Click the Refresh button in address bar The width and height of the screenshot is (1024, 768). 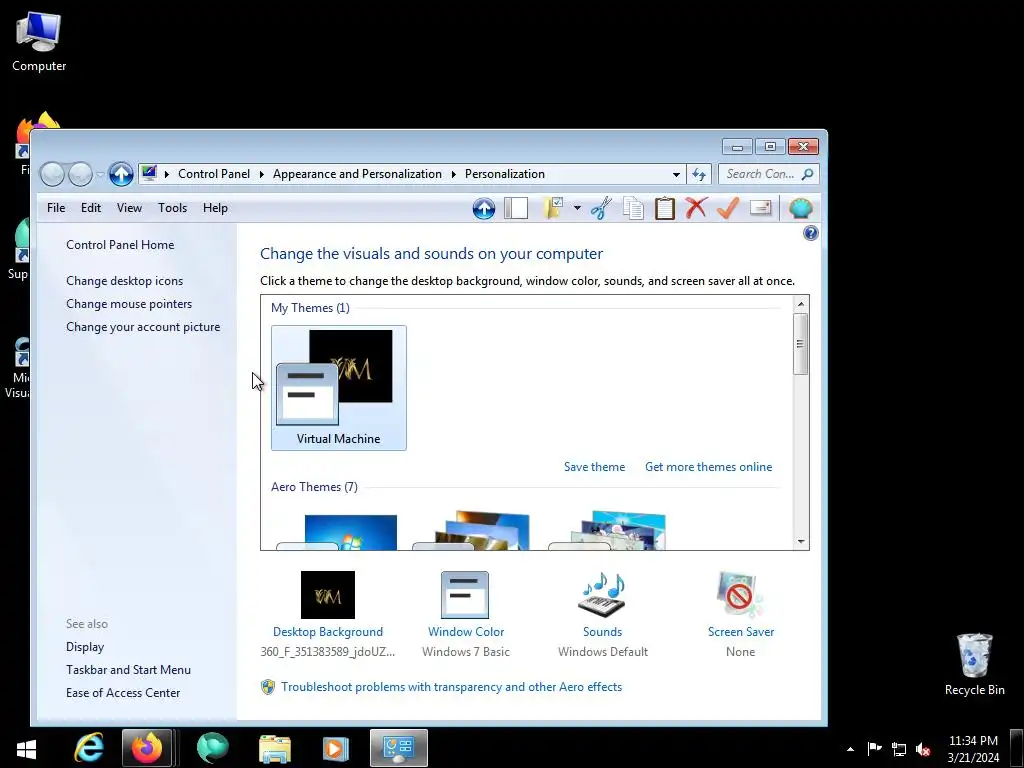click(699, 174)
